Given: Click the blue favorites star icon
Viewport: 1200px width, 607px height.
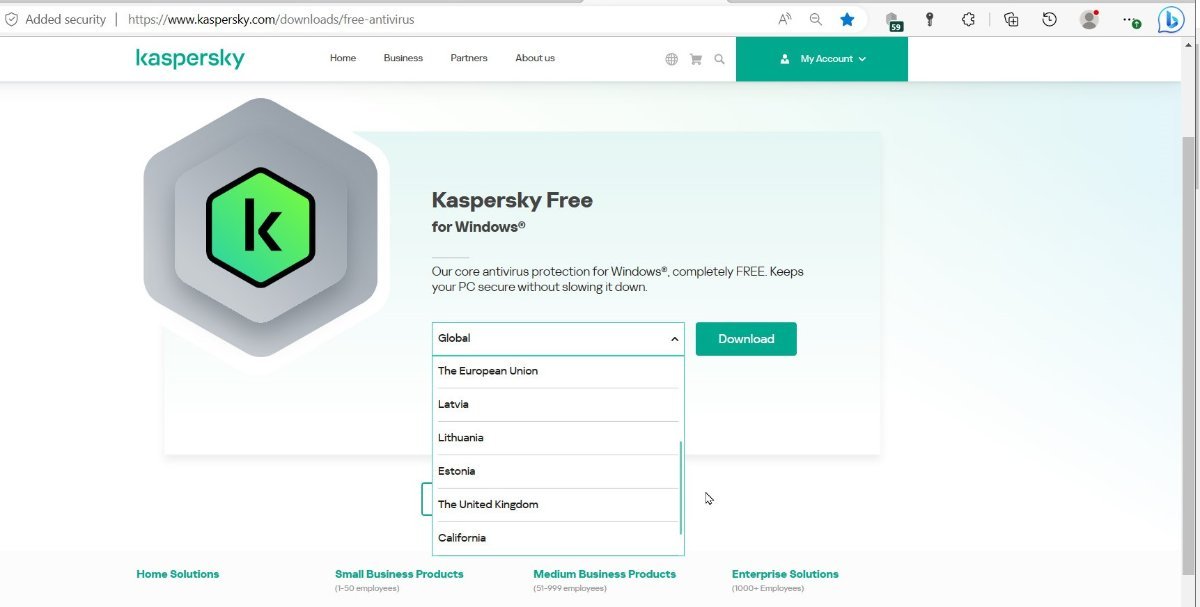Looking at the screenshot, I should coord(847,19).
